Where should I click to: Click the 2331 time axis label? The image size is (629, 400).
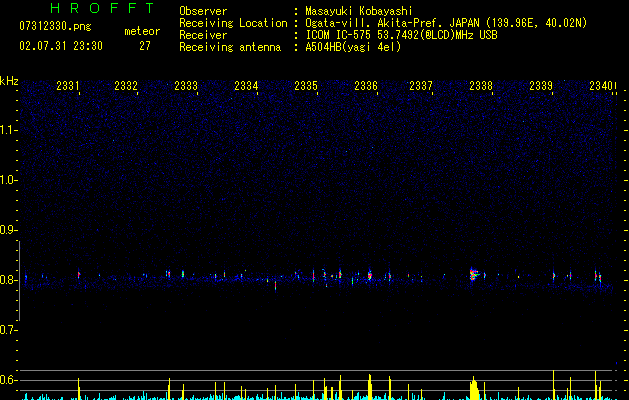click(x=67, y=86)
